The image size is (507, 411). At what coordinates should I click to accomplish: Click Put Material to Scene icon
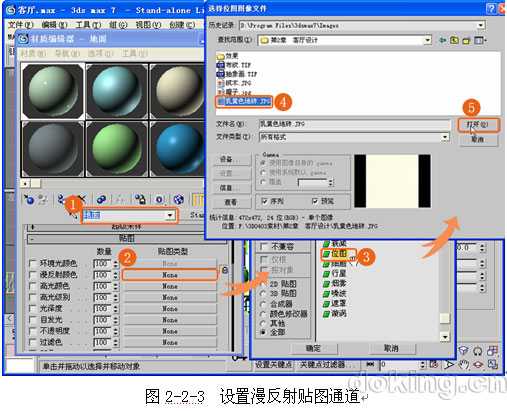pos(43,200)
